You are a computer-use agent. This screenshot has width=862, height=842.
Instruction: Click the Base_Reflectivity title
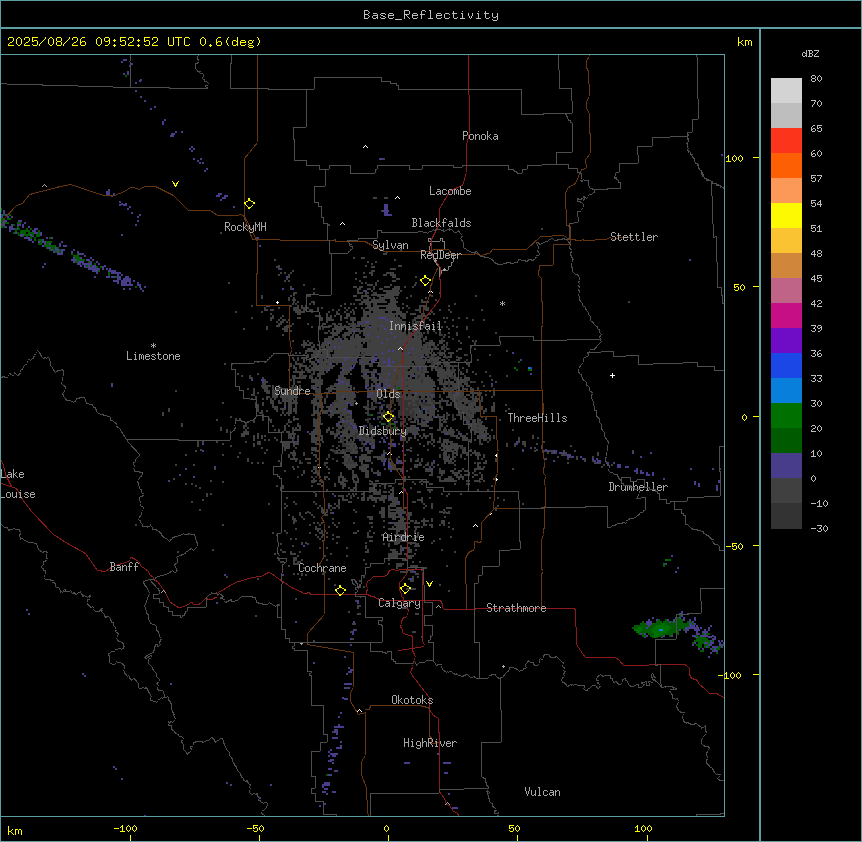(x=431, y=15)
